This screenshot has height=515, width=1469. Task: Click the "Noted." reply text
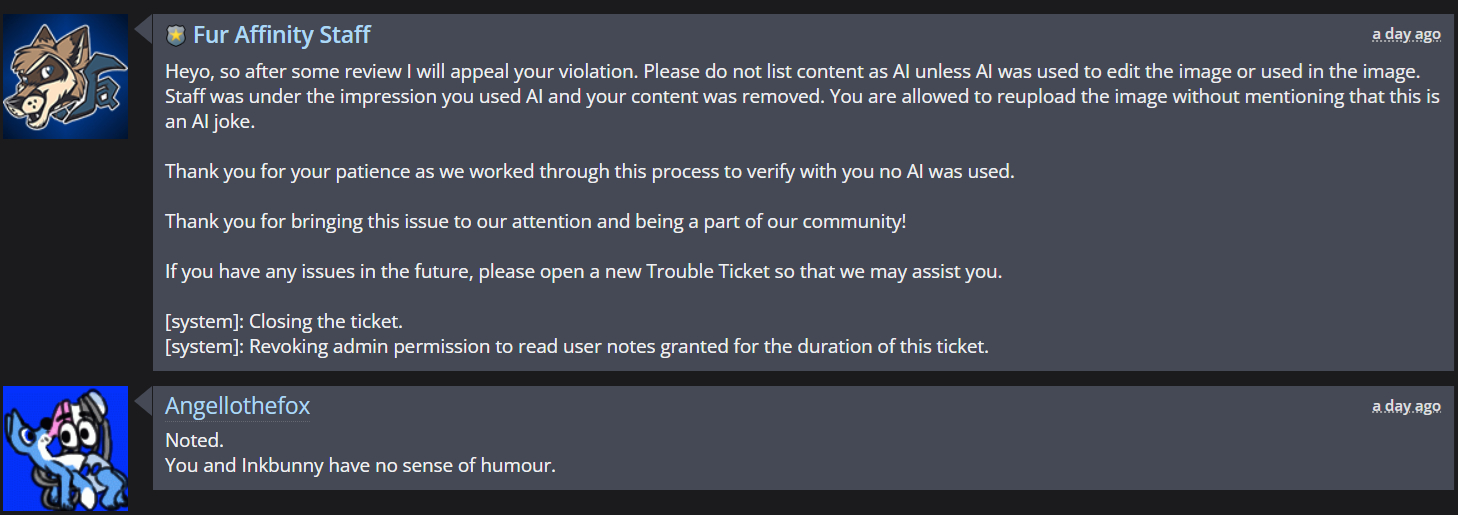point(194,441)
